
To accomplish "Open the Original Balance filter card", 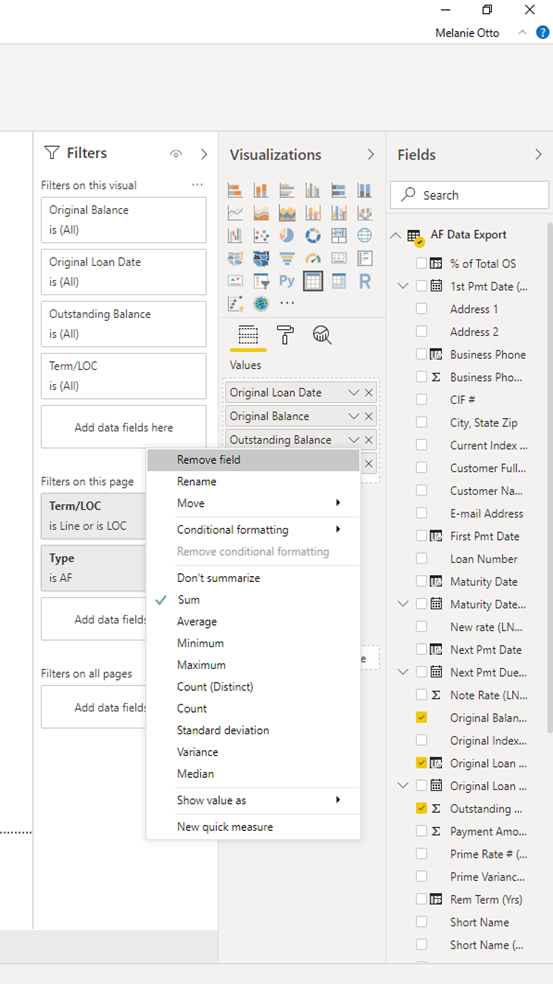I will 124,220.
